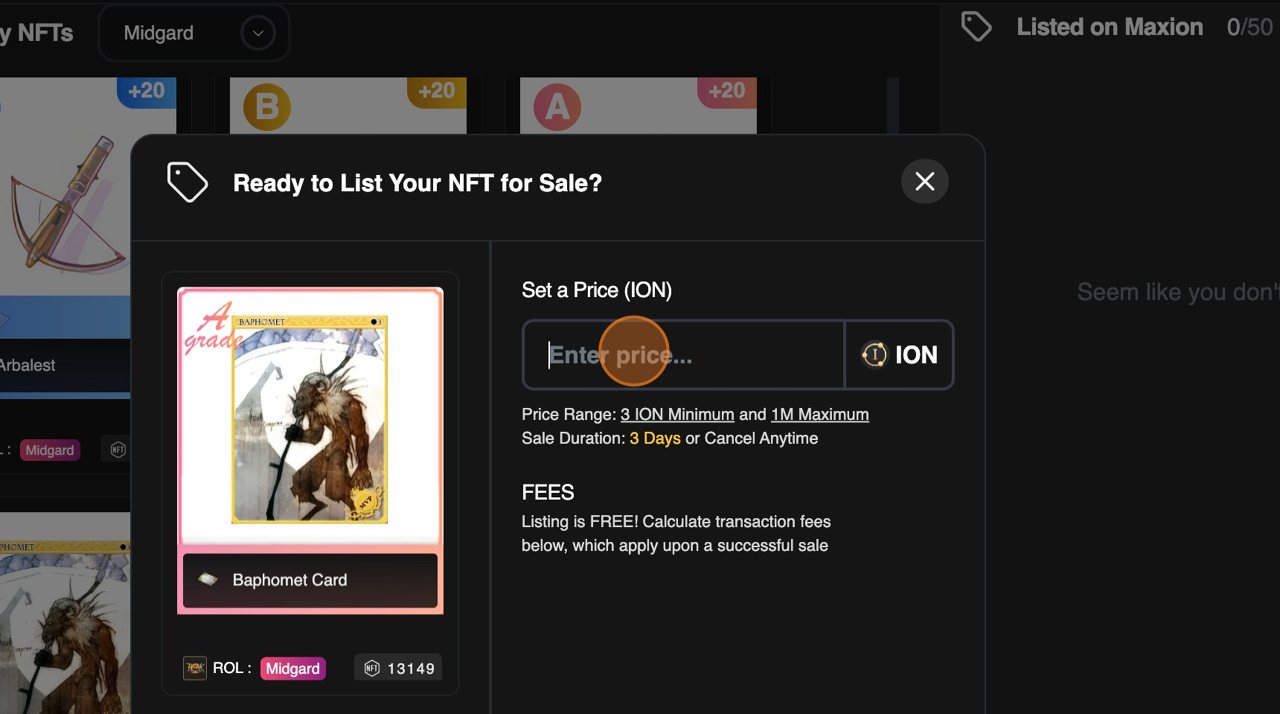The image size is (1280, 714).
Task: Expand the dropdown chevron next to Midgard
Action: (258, 34)
